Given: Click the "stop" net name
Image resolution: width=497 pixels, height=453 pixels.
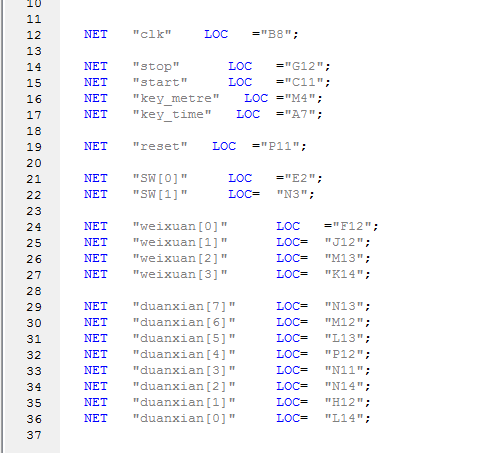Looking at the screenshot, I should [156, 66].
